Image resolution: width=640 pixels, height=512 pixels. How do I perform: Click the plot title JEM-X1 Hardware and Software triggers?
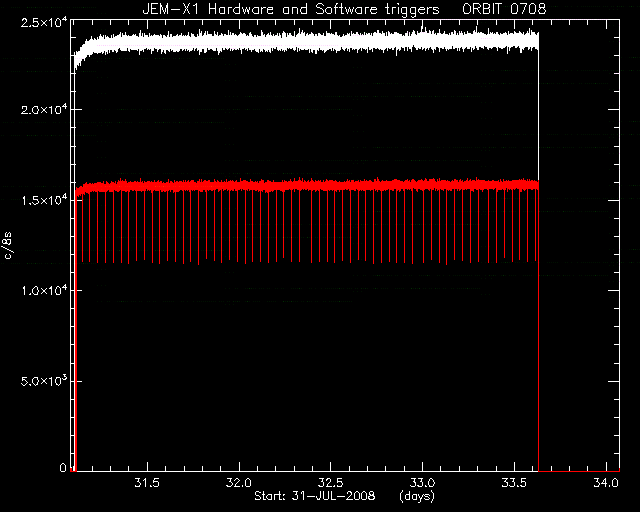(x=291, y=9)
